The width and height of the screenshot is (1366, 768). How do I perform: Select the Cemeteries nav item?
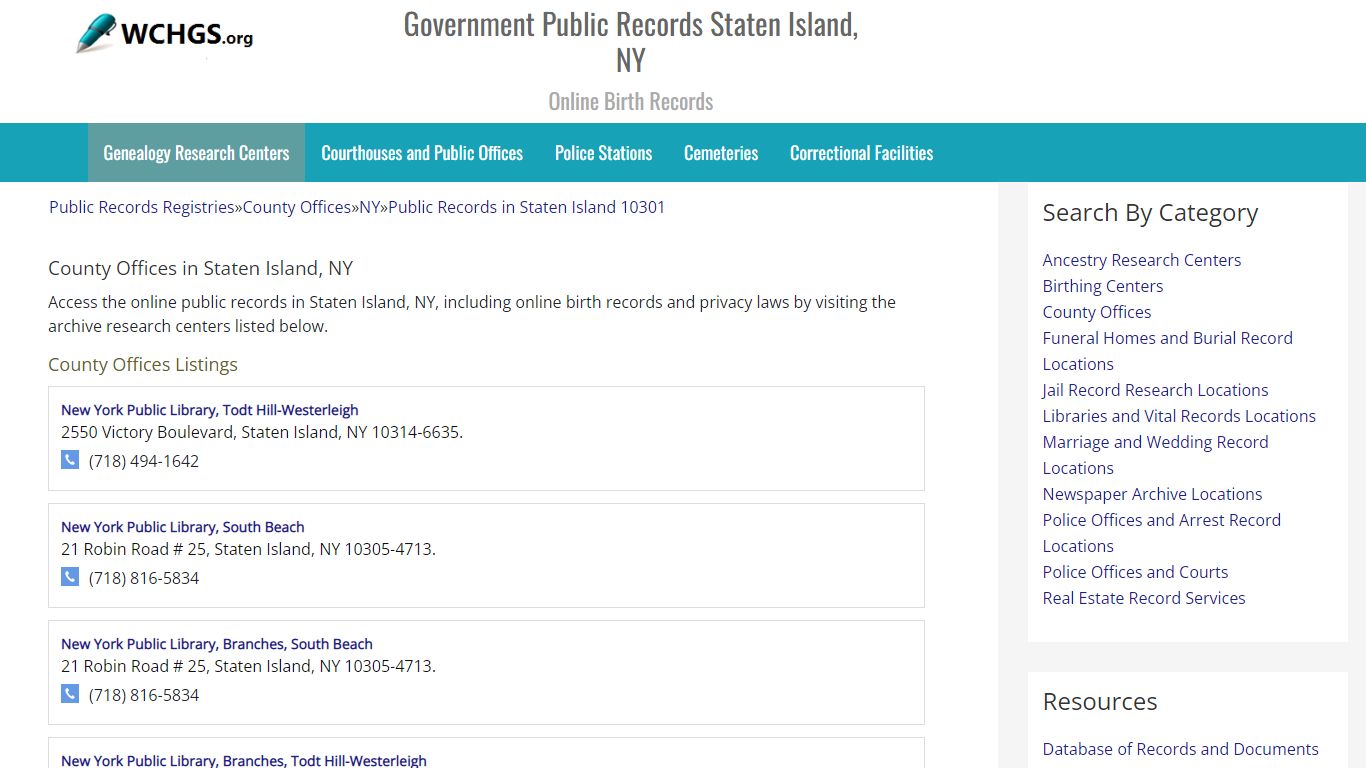[x=721, y=153]
